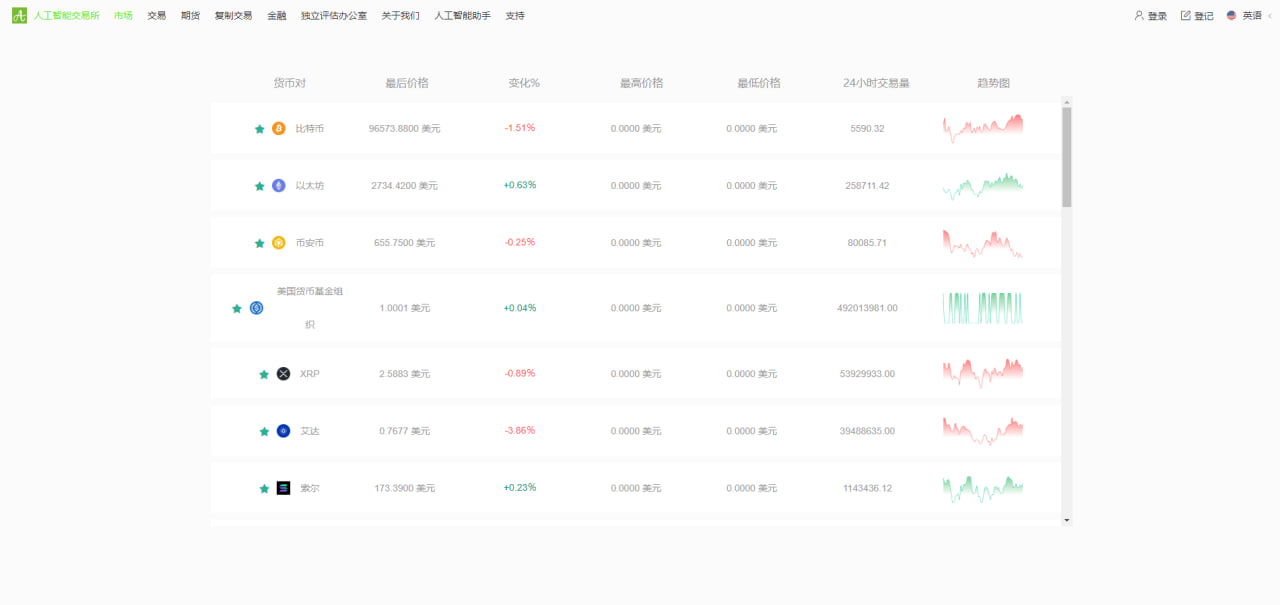Click the 492013981.00 volume value
The width and height of the screenshot is (1280, 605).
[867, 308]
